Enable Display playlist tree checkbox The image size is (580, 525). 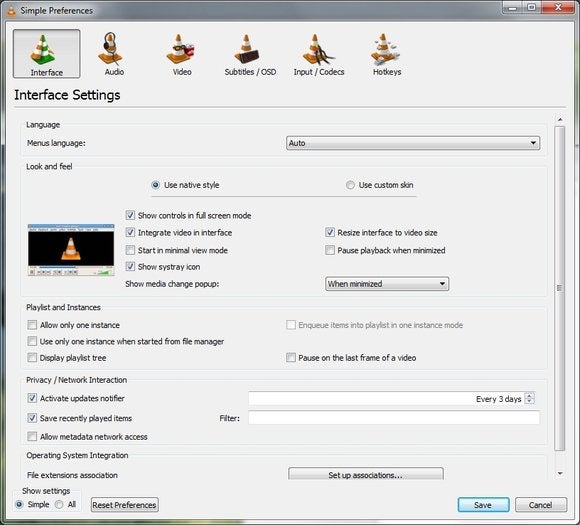(32, 357)
